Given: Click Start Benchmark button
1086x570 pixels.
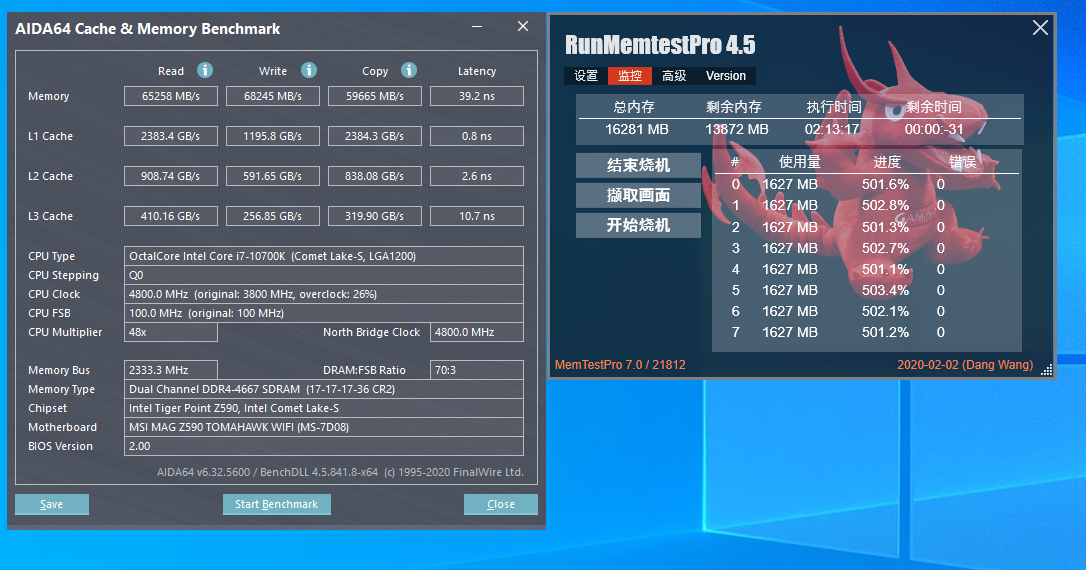Looking at the screenshot, I should pos(276,504).
